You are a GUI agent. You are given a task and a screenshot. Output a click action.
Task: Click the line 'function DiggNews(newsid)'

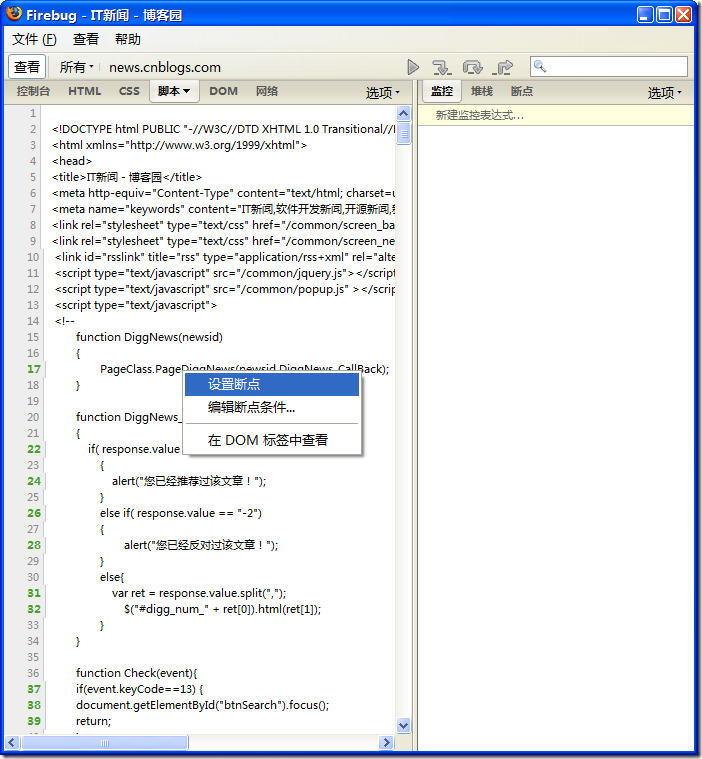click(x=149, y=337)
